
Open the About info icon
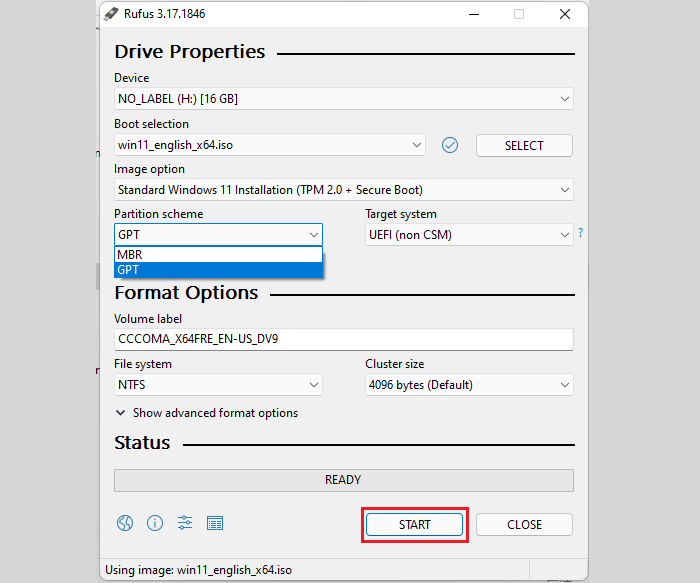[x=155, y=523]
